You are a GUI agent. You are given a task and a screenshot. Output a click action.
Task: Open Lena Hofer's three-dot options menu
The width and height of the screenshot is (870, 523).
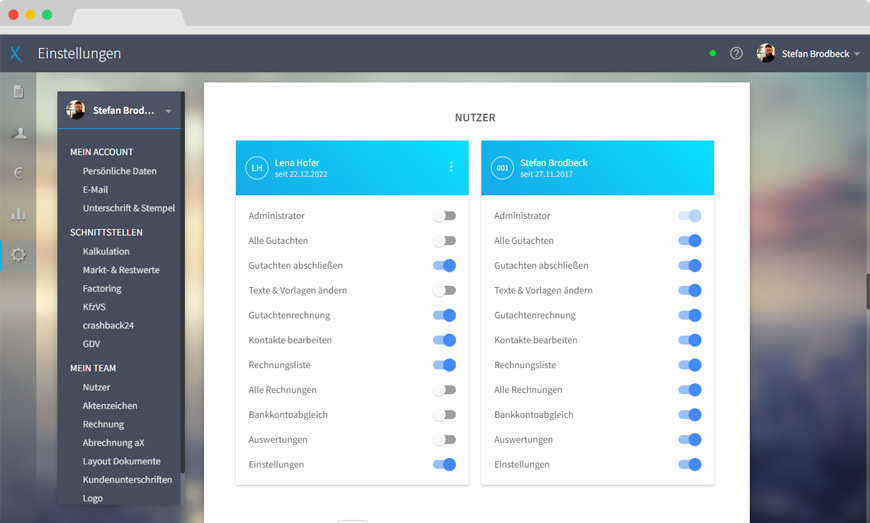click(451, 167)
